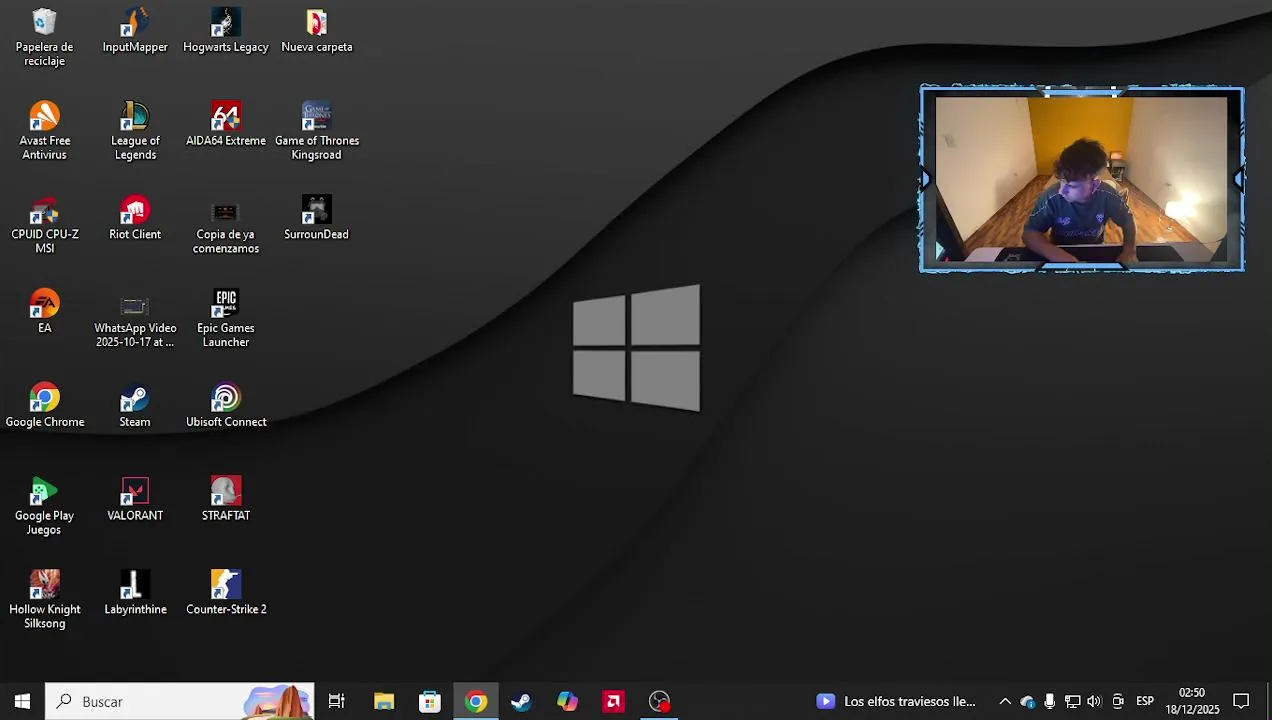Open Copilot from the taskbar
Screen dimensions: 1272x720
(x=567, y=701)
